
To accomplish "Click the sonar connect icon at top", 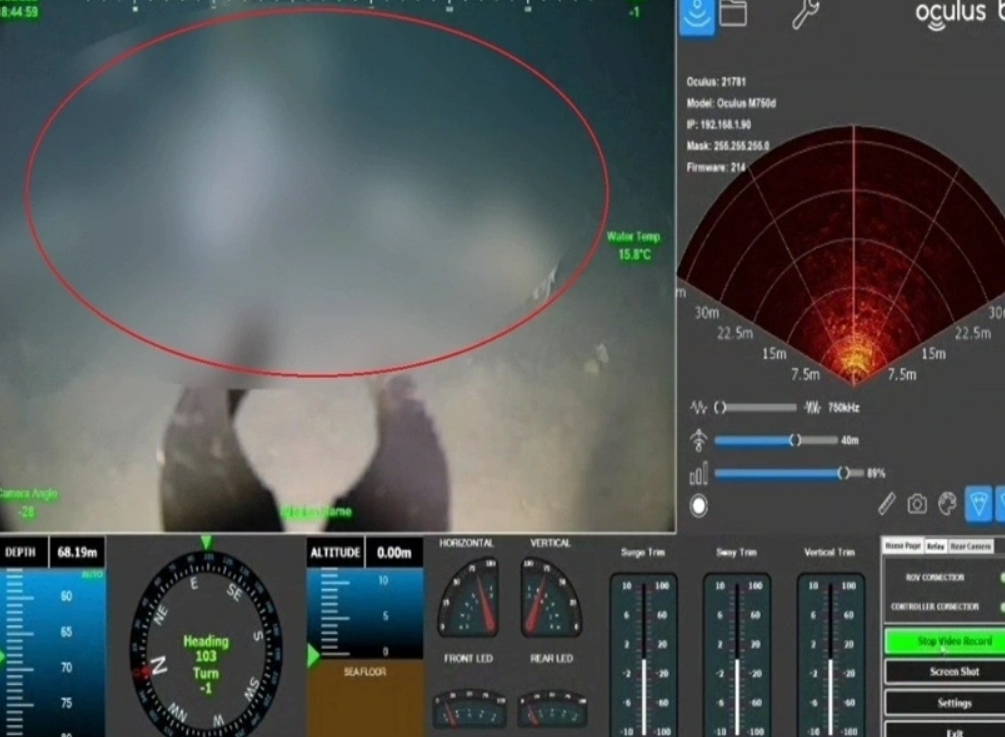I will pyautogui.click(x=697, y=15).
